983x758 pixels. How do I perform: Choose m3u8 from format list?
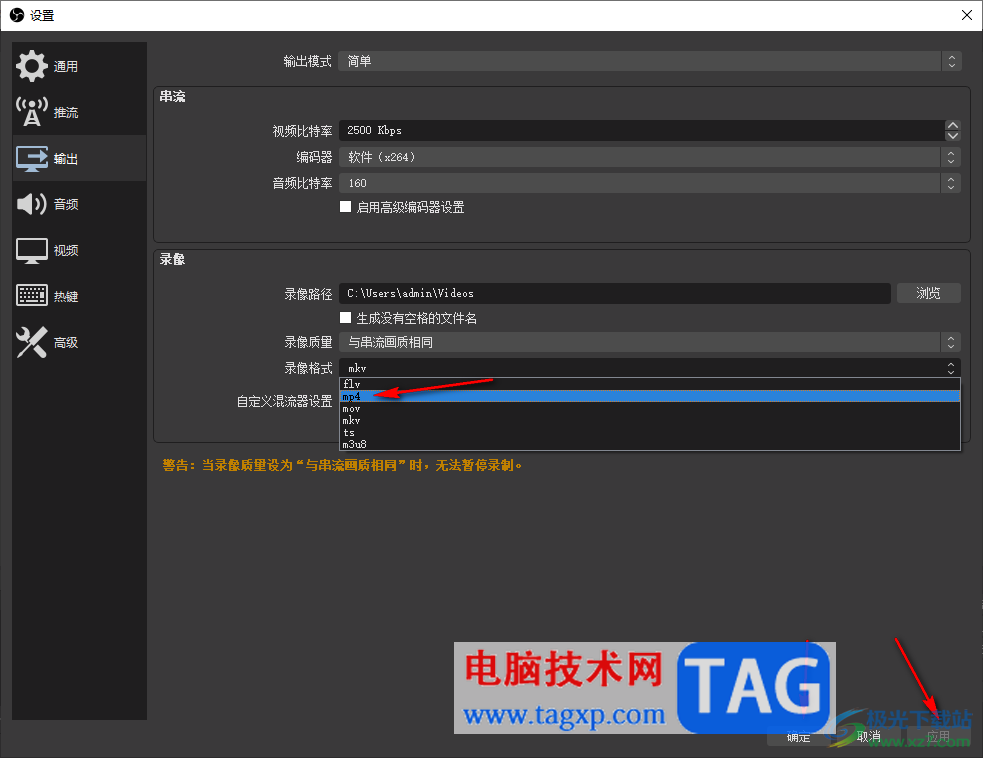point(649,444)
